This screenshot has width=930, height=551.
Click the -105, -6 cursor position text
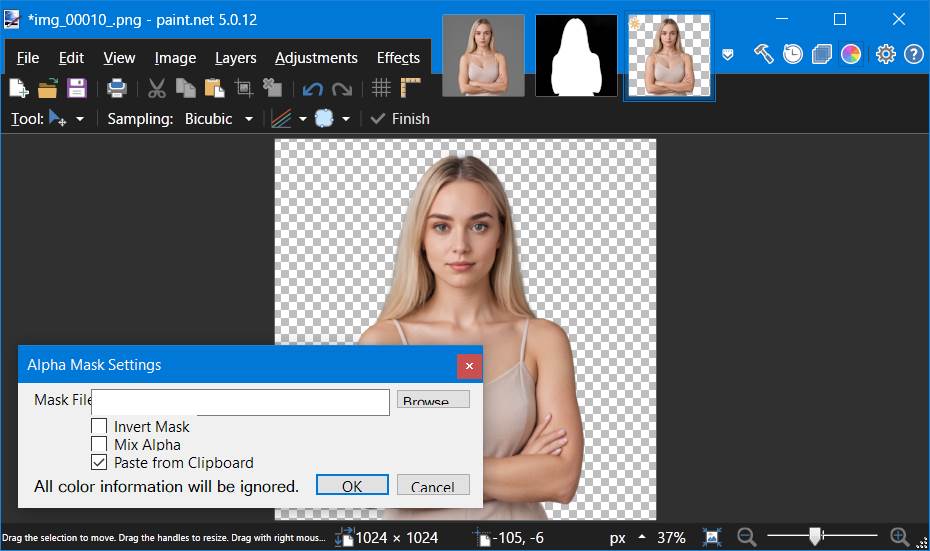coord(518,538)
